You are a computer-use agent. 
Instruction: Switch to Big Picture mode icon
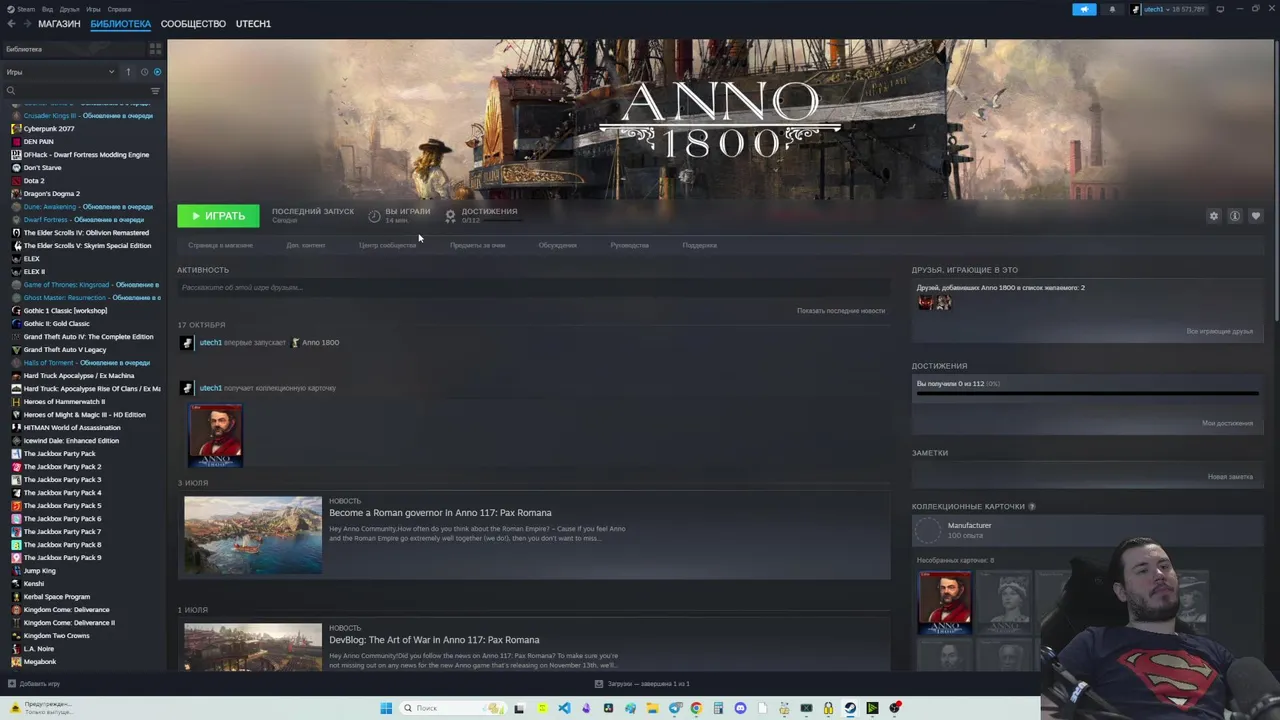(1220, 9)
